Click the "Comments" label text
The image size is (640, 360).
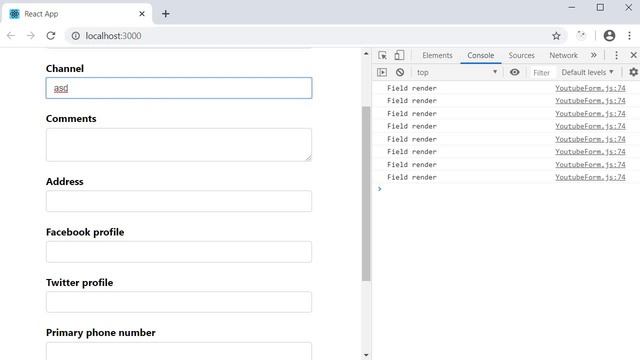[x=71, y=119]
